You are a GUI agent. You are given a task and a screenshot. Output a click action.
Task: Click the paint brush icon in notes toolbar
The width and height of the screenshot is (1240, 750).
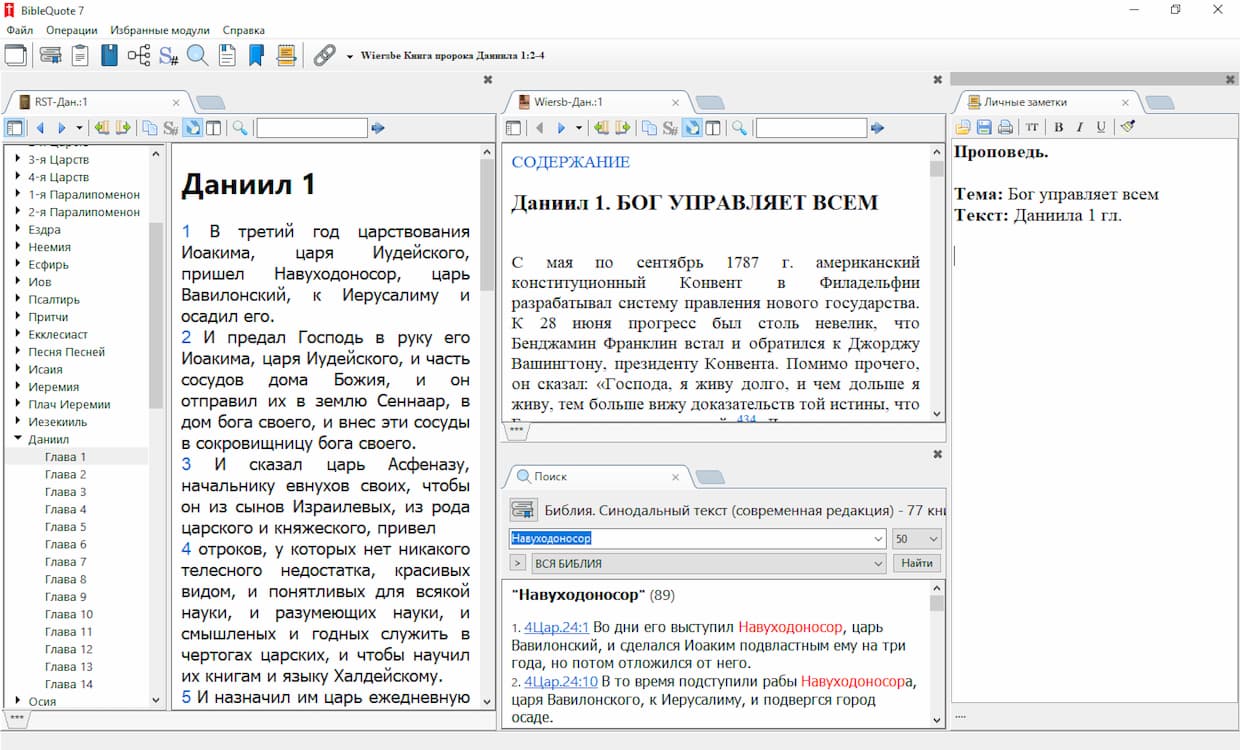(x=1128, y=127)
